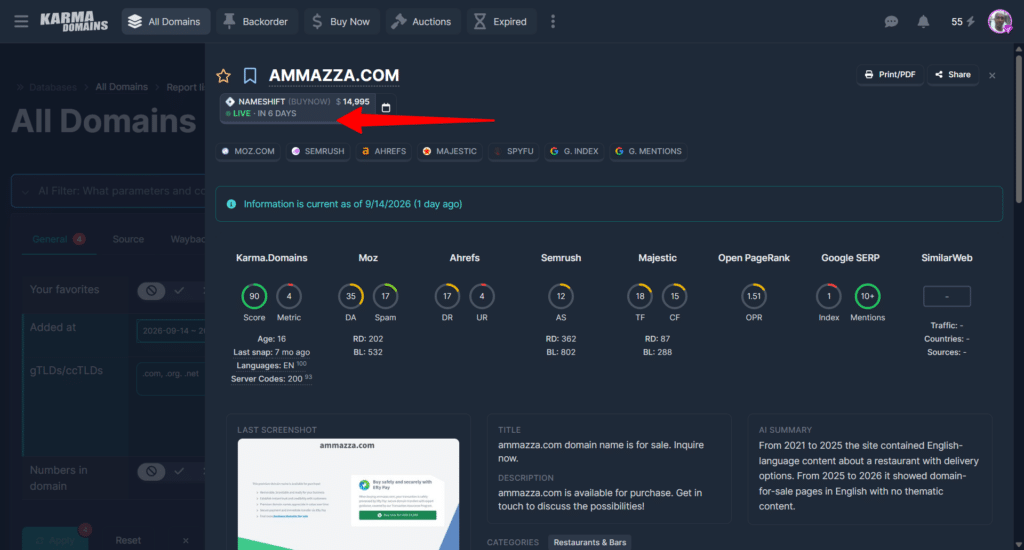1024x550 pixels.
Task: Click Semrush BL: 802 value
Action: pyautogui.click(x=561, y=352)
